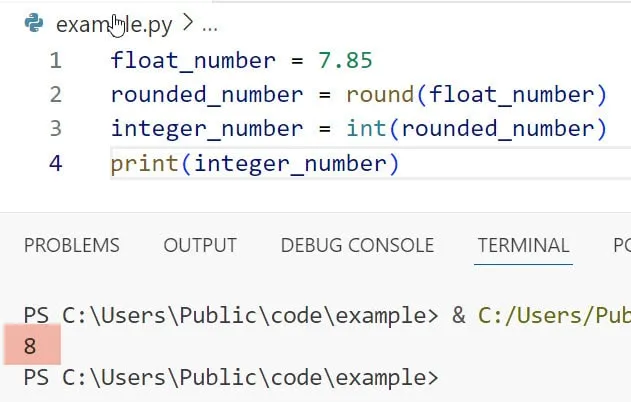Select the TERMINAL tab

(523, 245)
